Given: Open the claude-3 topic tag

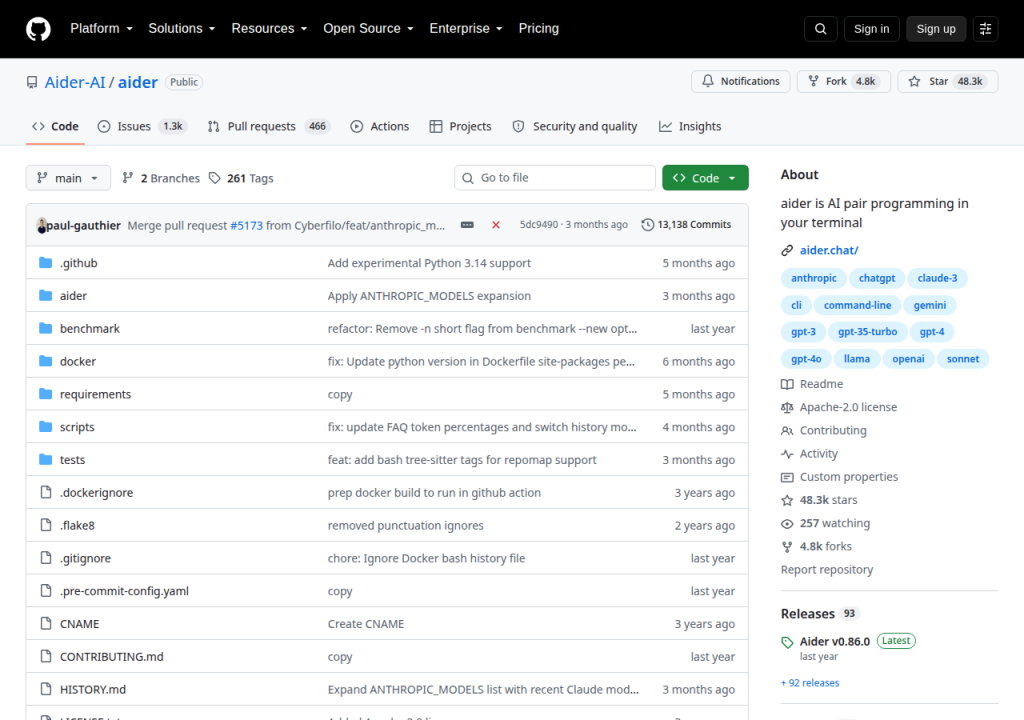Looking at the screenshot, I should pyautogui.click(x=937, y=278).
